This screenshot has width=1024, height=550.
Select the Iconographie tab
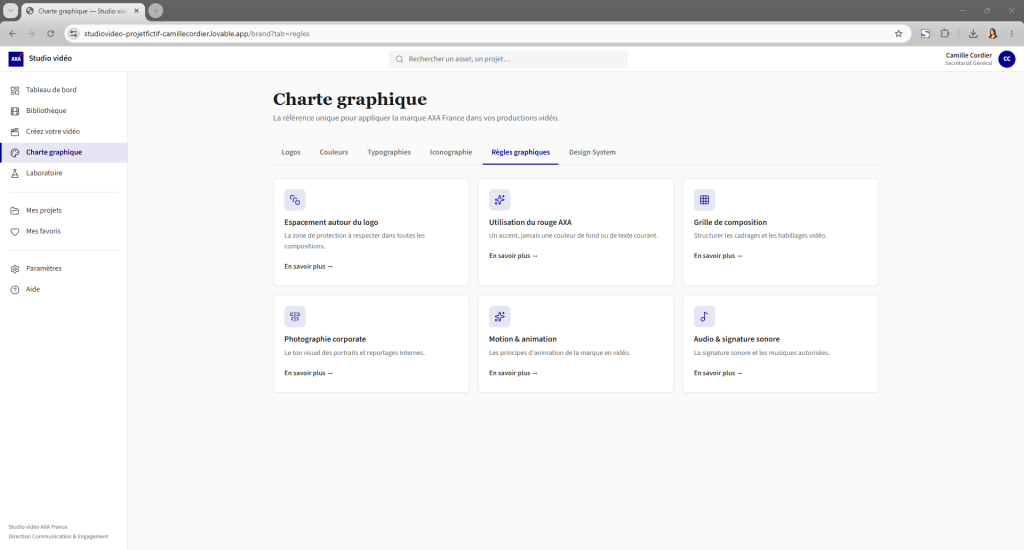click(x=451, y=152)
